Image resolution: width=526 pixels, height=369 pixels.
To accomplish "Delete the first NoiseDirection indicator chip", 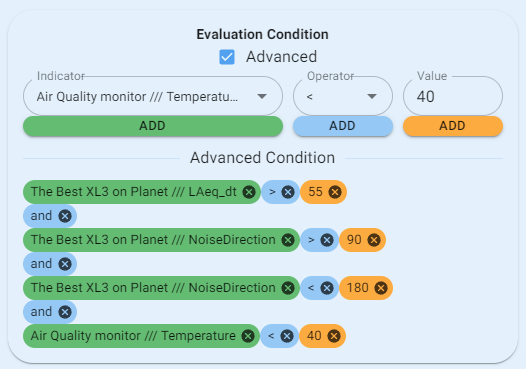I will (x=288, y=240).
